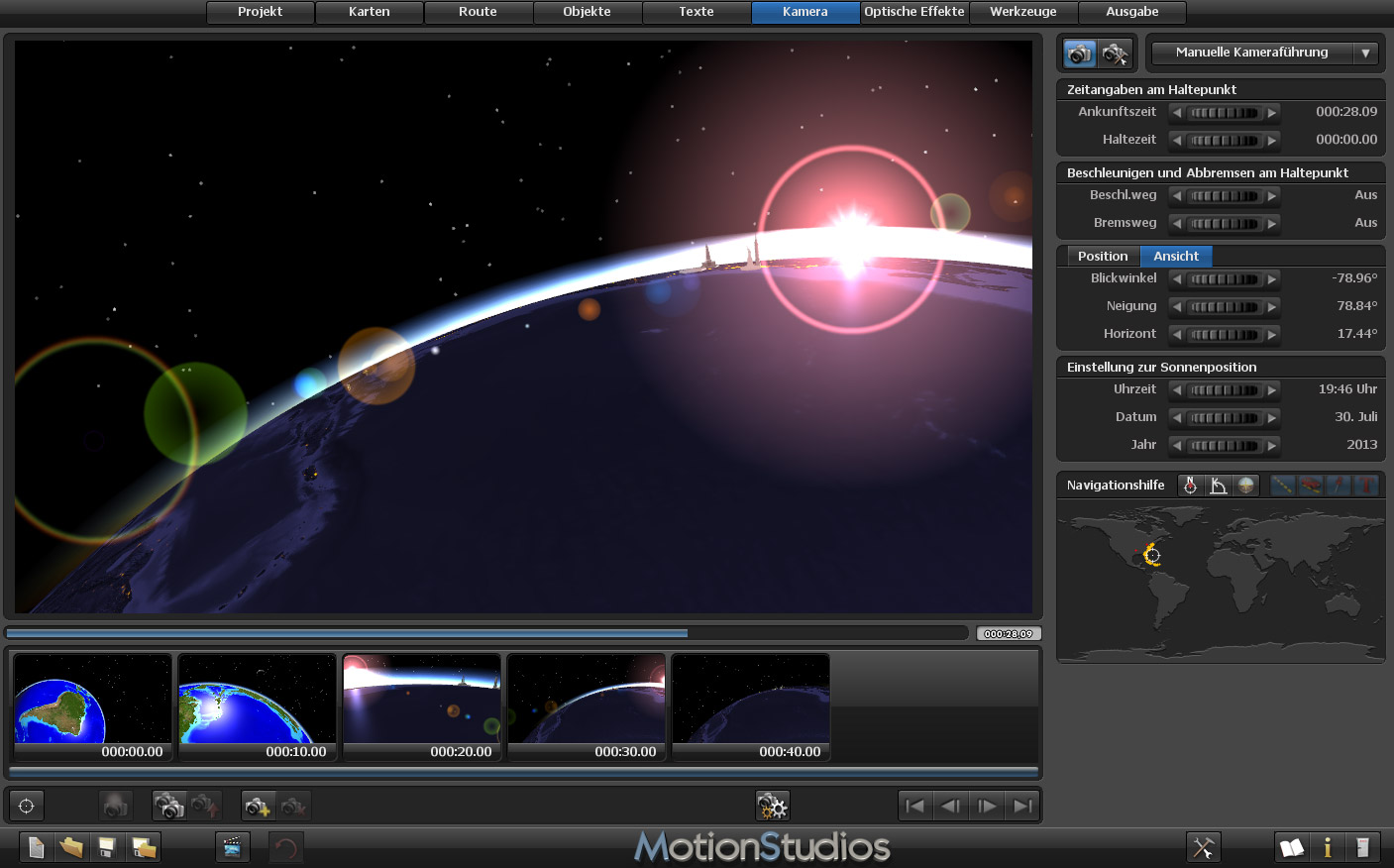Click the wrench tools icon
The height and width of the screenshot is (868, 1394).
pos(1203,847)
